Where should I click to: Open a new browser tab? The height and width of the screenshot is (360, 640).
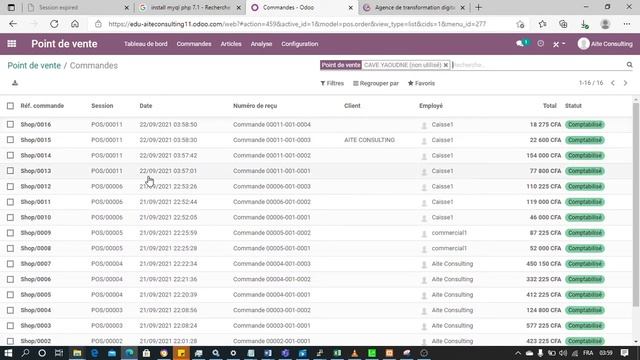(x=478, y=7)
